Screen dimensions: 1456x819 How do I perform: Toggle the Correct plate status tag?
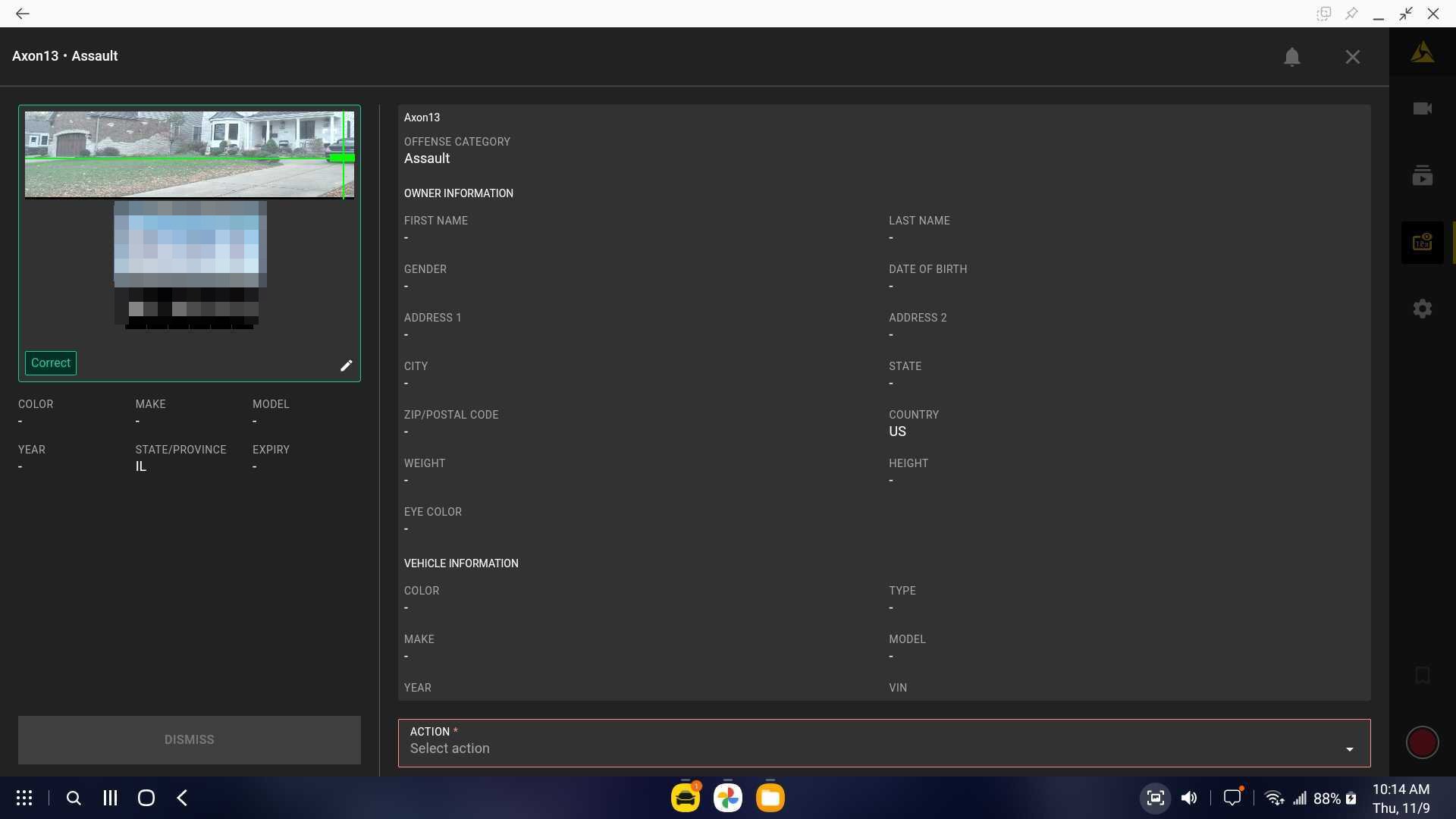point(51,363)
